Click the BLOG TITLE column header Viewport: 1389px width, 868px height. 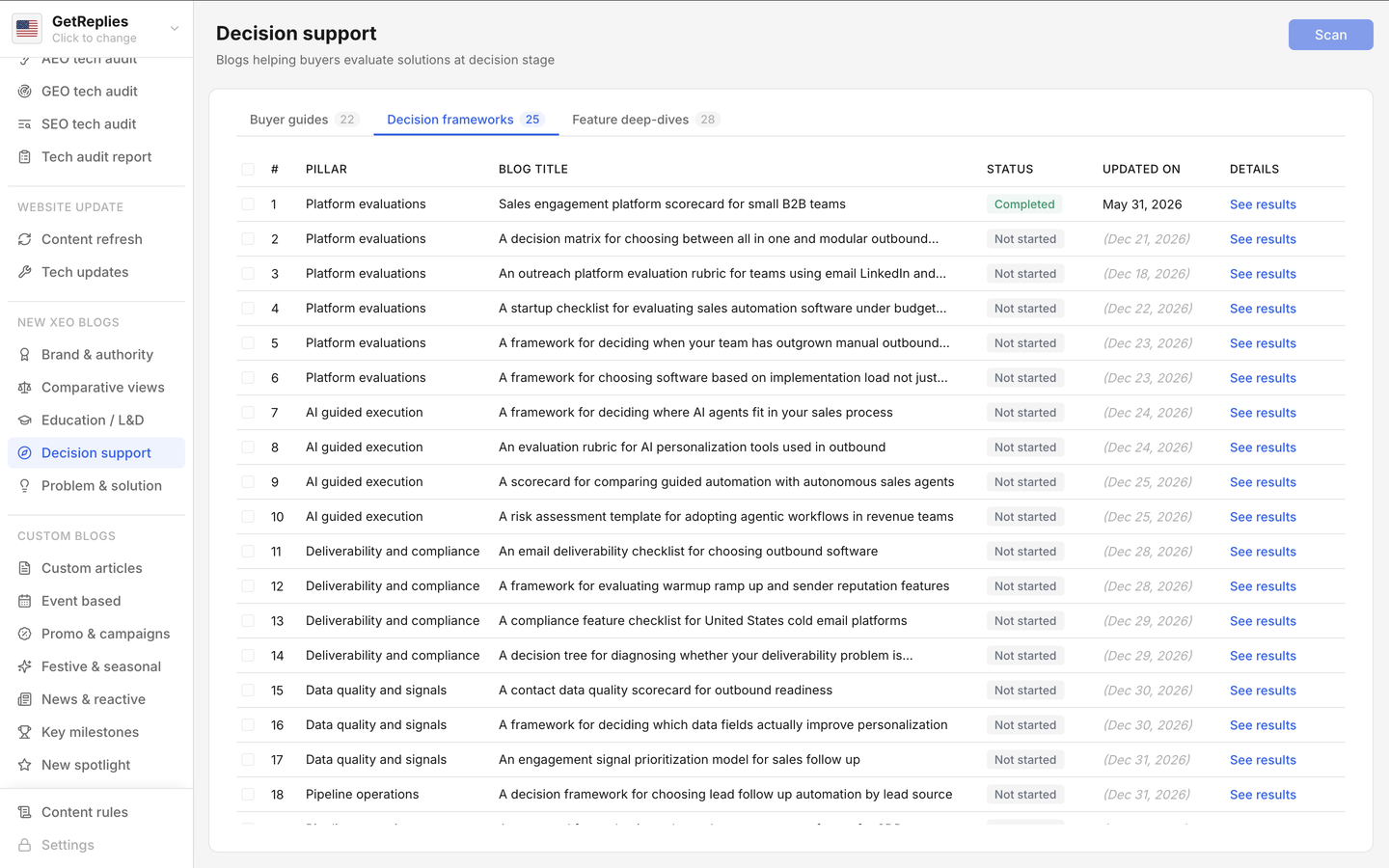533,169
